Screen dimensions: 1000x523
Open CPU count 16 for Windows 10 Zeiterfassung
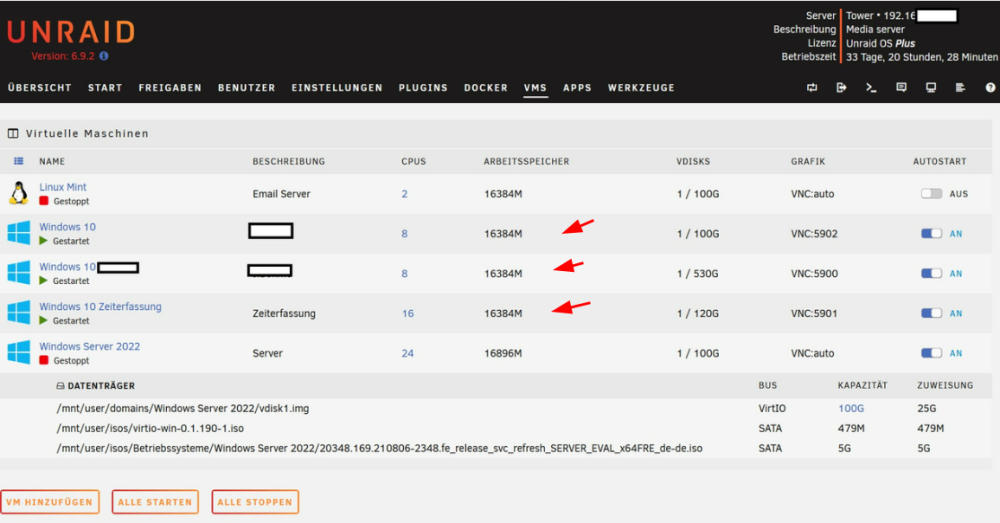point(408,313)
